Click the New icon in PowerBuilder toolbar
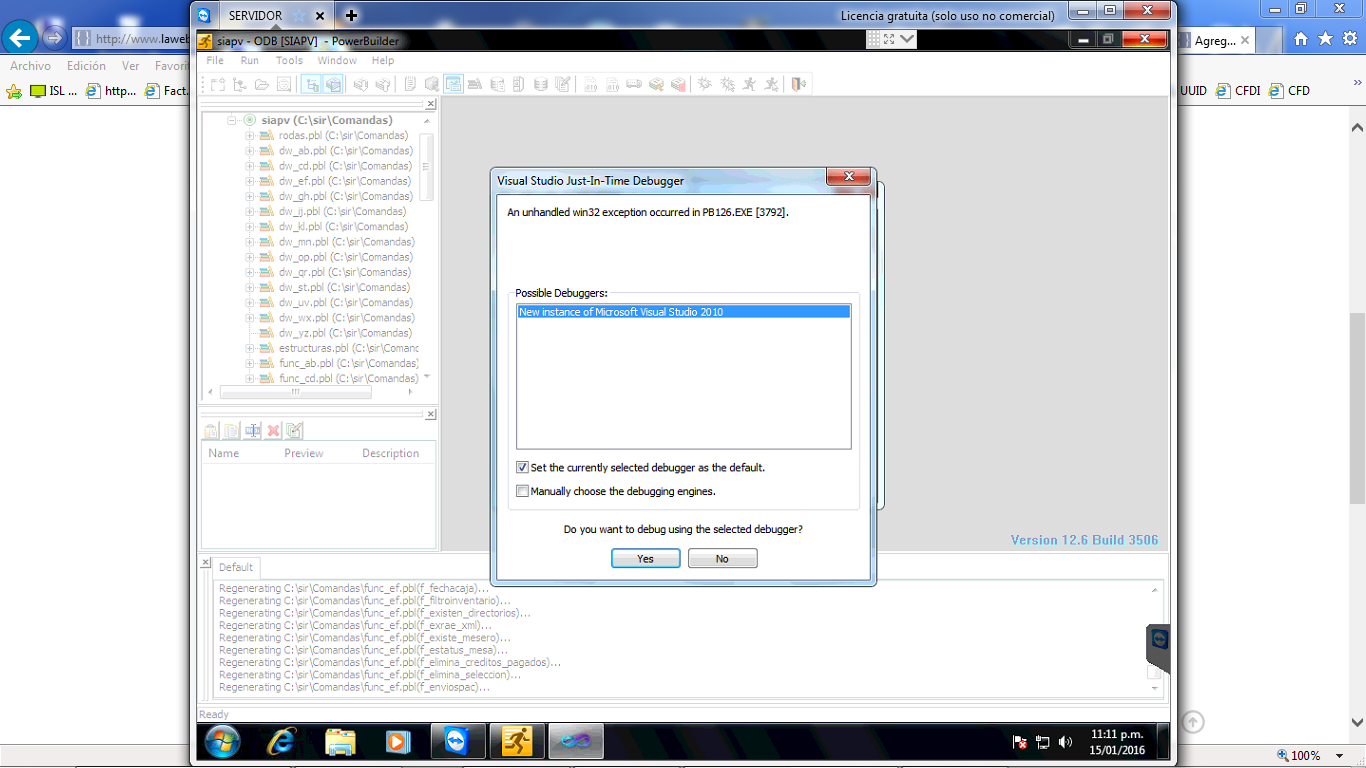Image resolution: width=1366 pixels, height=768 pixels. pyautogui.click(x=218, y=85)
